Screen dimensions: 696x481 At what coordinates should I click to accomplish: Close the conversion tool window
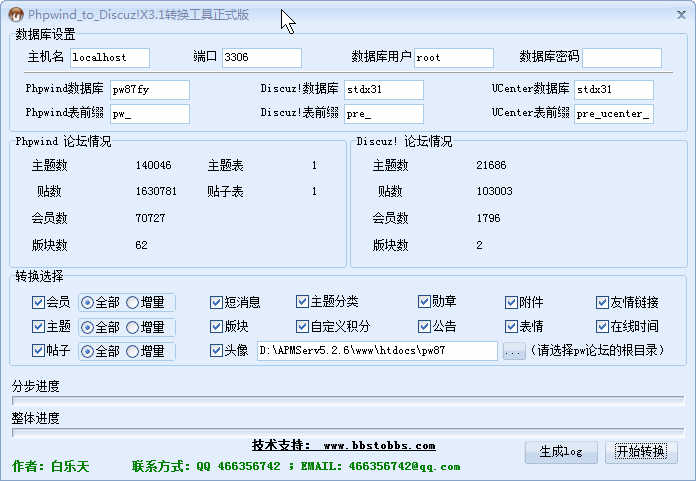tap(681, 15)
